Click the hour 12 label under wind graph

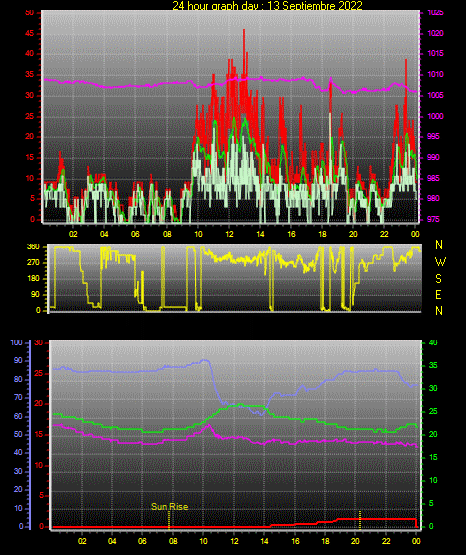(229, 234)
